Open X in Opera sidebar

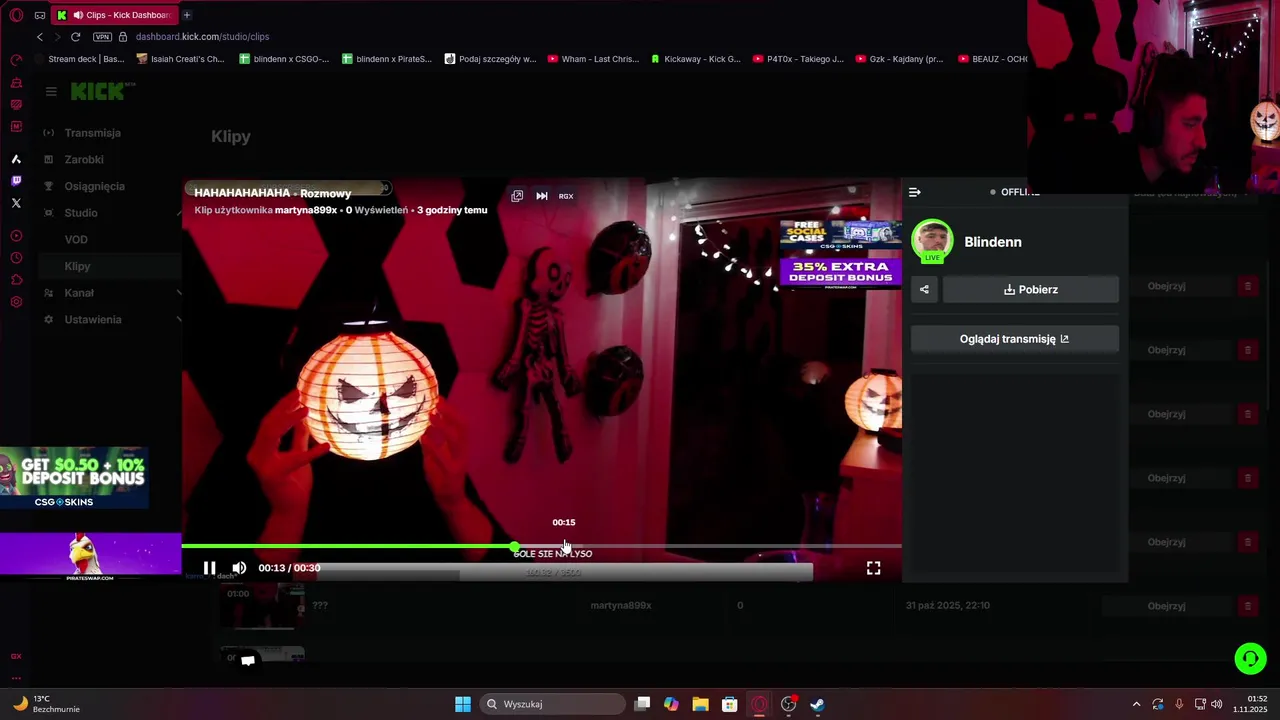click(x=16, y=203)
